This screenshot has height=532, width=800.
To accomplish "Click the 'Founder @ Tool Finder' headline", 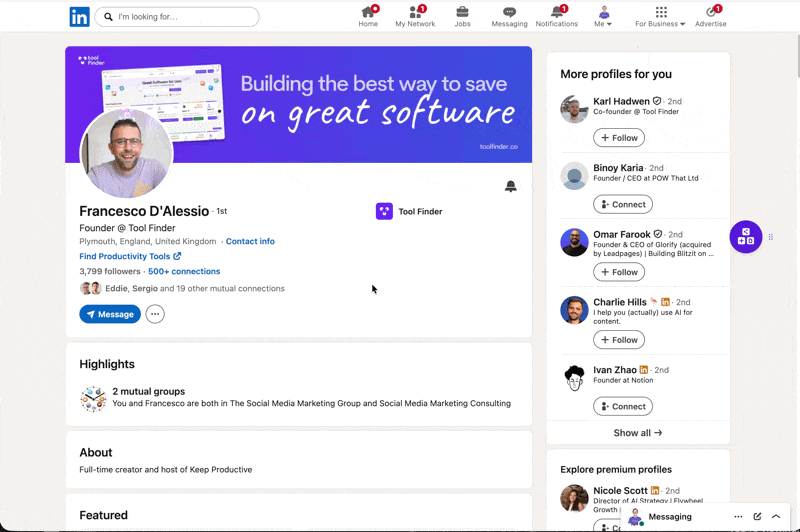I will 127,228.
